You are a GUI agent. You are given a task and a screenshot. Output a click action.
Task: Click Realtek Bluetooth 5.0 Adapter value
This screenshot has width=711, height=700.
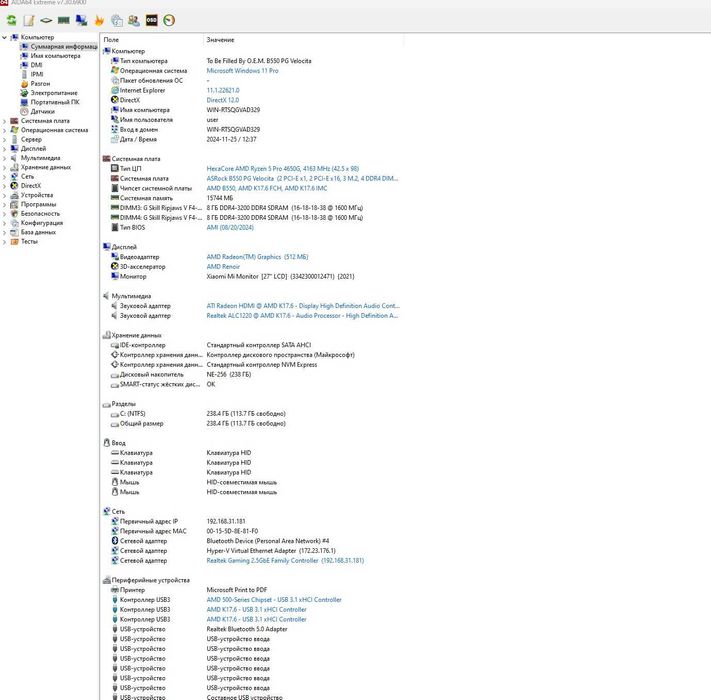pyautogui.click(x=247, y=629)
